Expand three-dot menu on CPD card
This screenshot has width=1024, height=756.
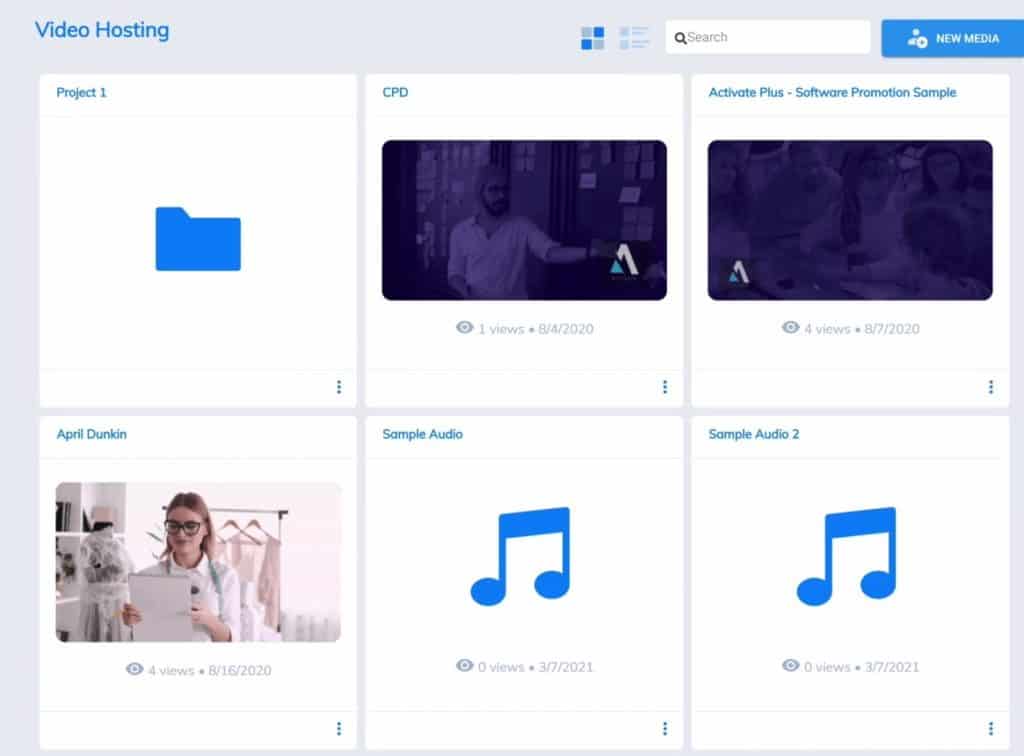665,387
